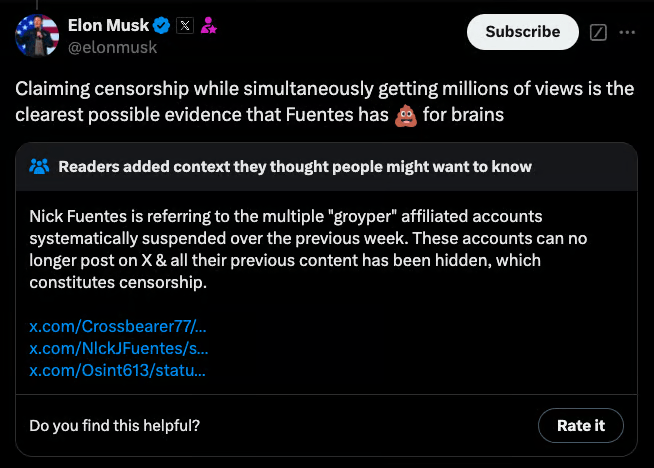Open the three-dot more options menu

627,32
